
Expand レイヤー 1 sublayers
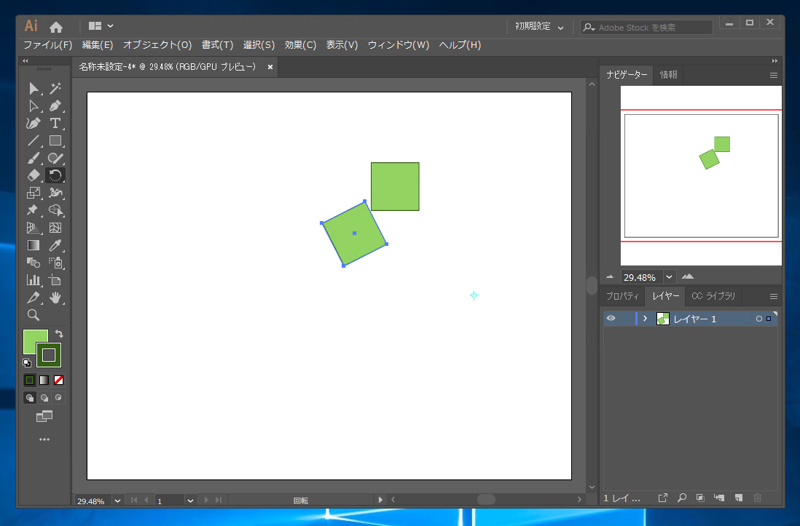coord(645,319)
